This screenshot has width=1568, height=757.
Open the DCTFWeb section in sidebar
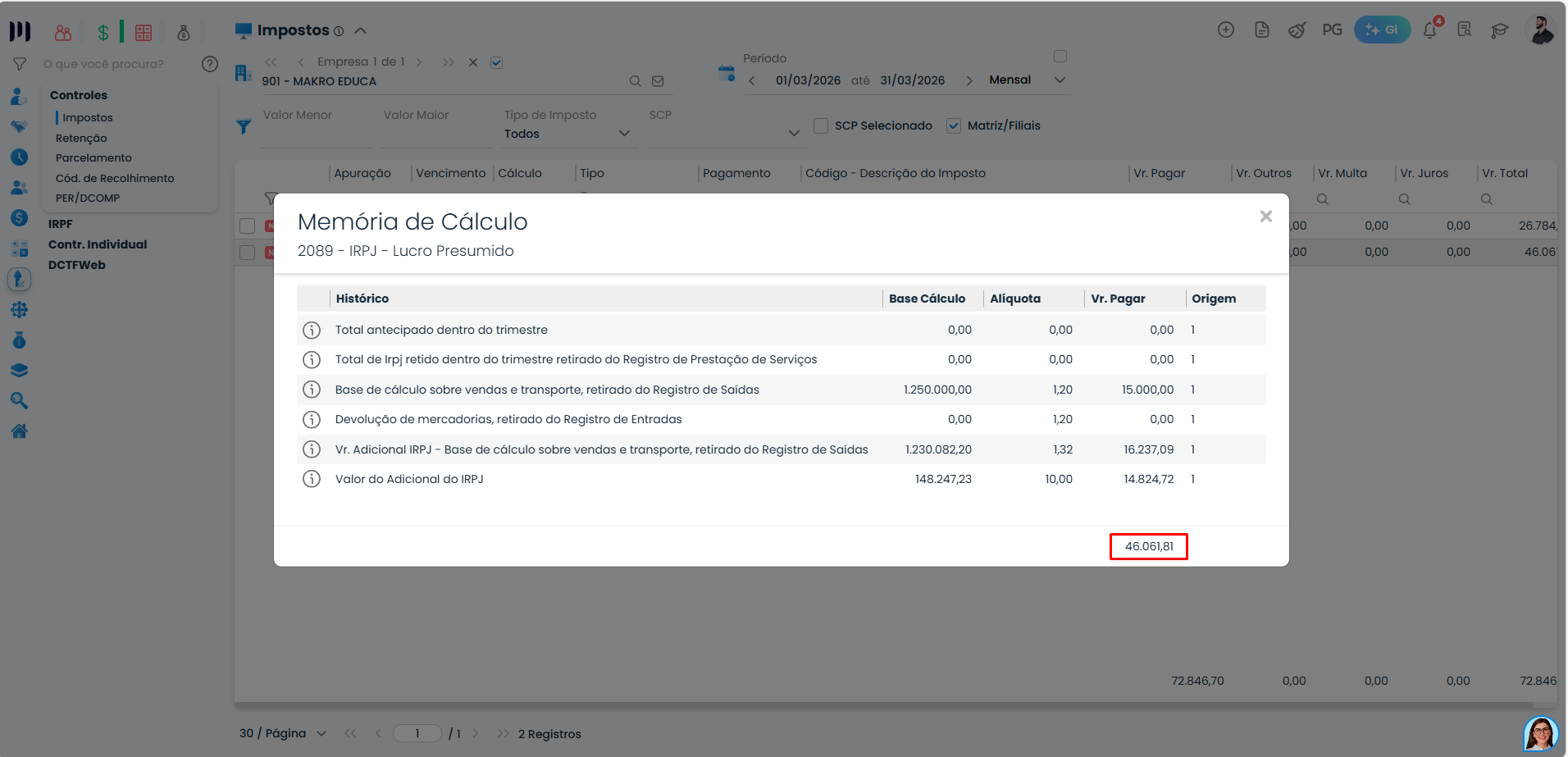click(x=77, y=265)
